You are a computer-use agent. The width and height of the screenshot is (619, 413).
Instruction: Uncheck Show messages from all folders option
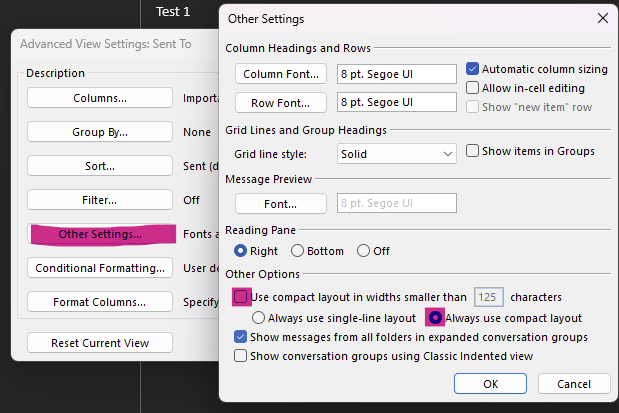point(240,337)
